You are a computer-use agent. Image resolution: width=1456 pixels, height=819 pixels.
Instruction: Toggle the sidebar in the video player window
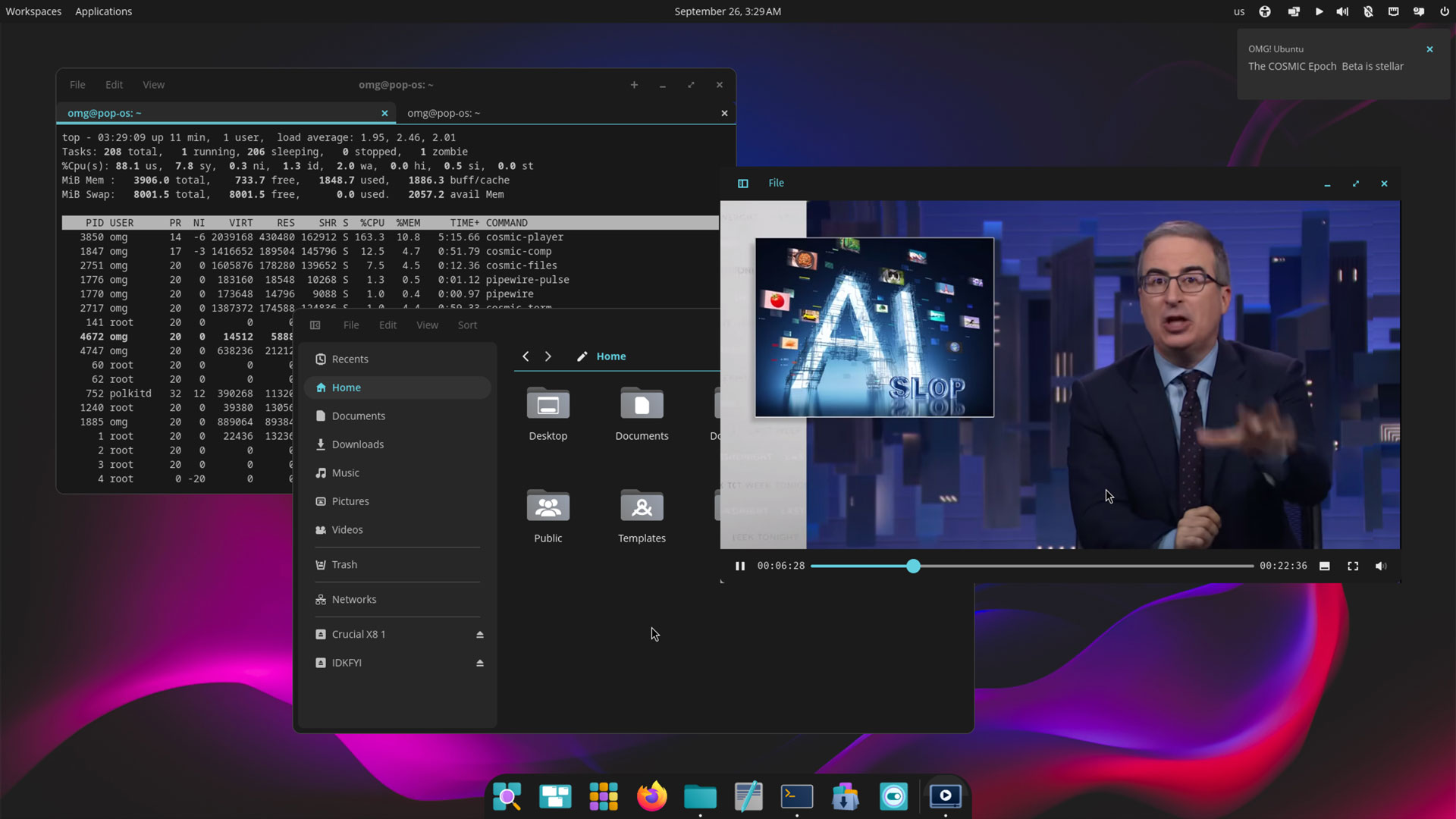[742, 184]
